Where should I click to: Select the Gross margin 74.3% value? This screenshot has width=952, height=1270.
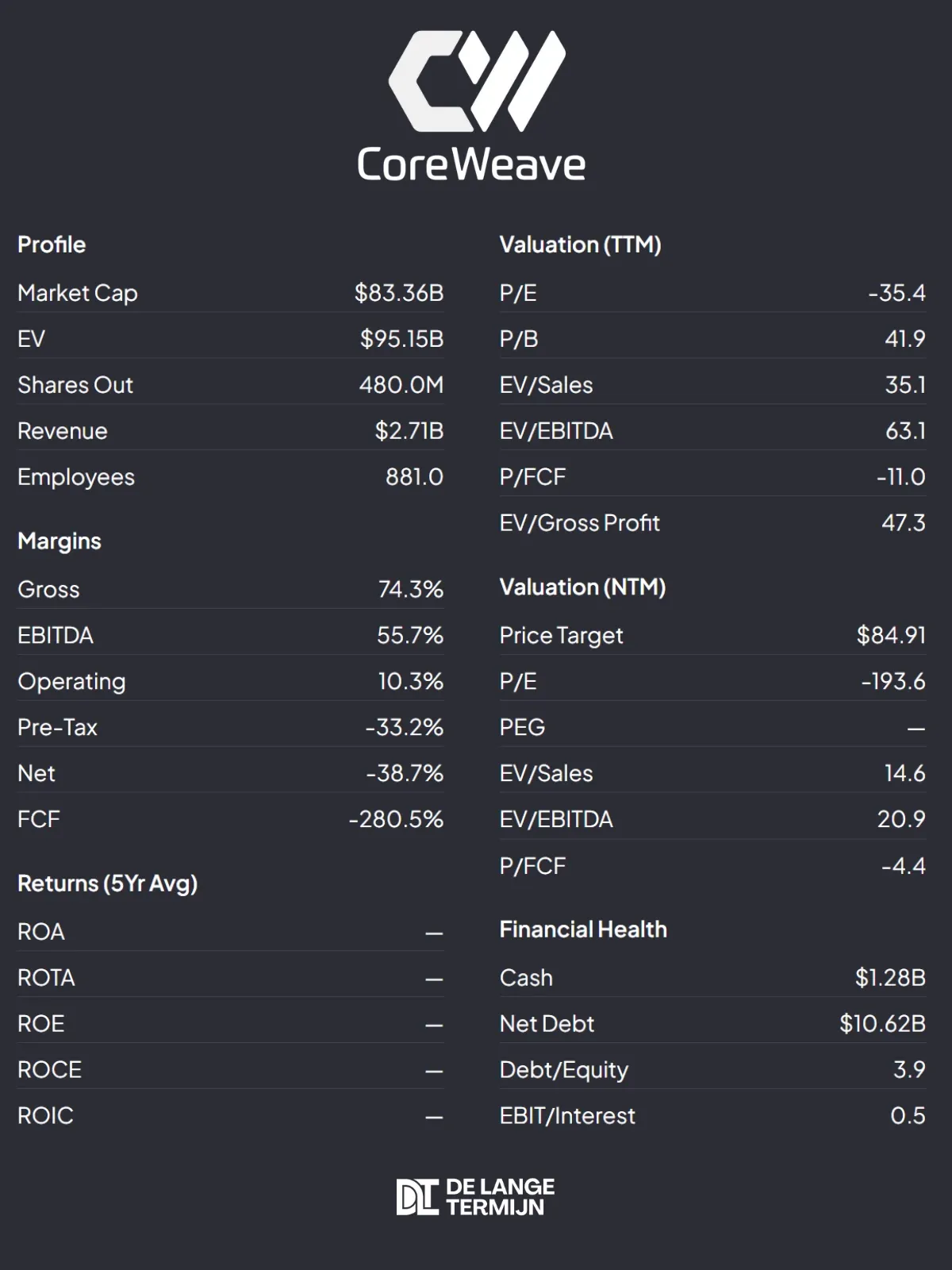point(410,589)
